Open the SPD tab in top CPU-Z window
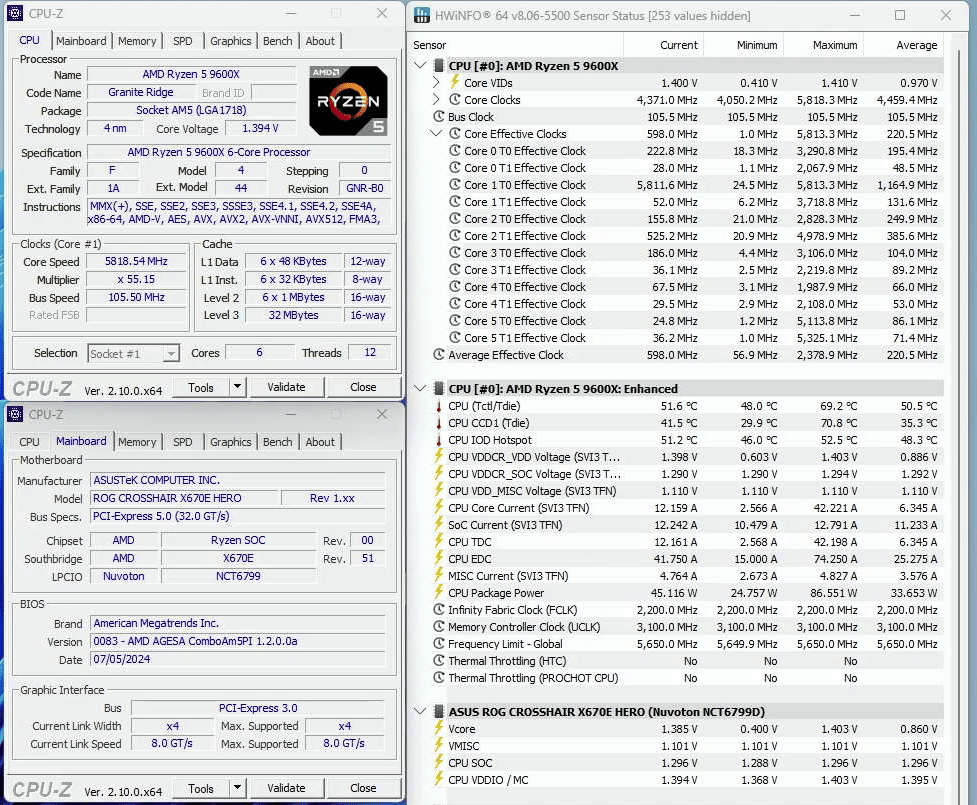 [183, 41]
